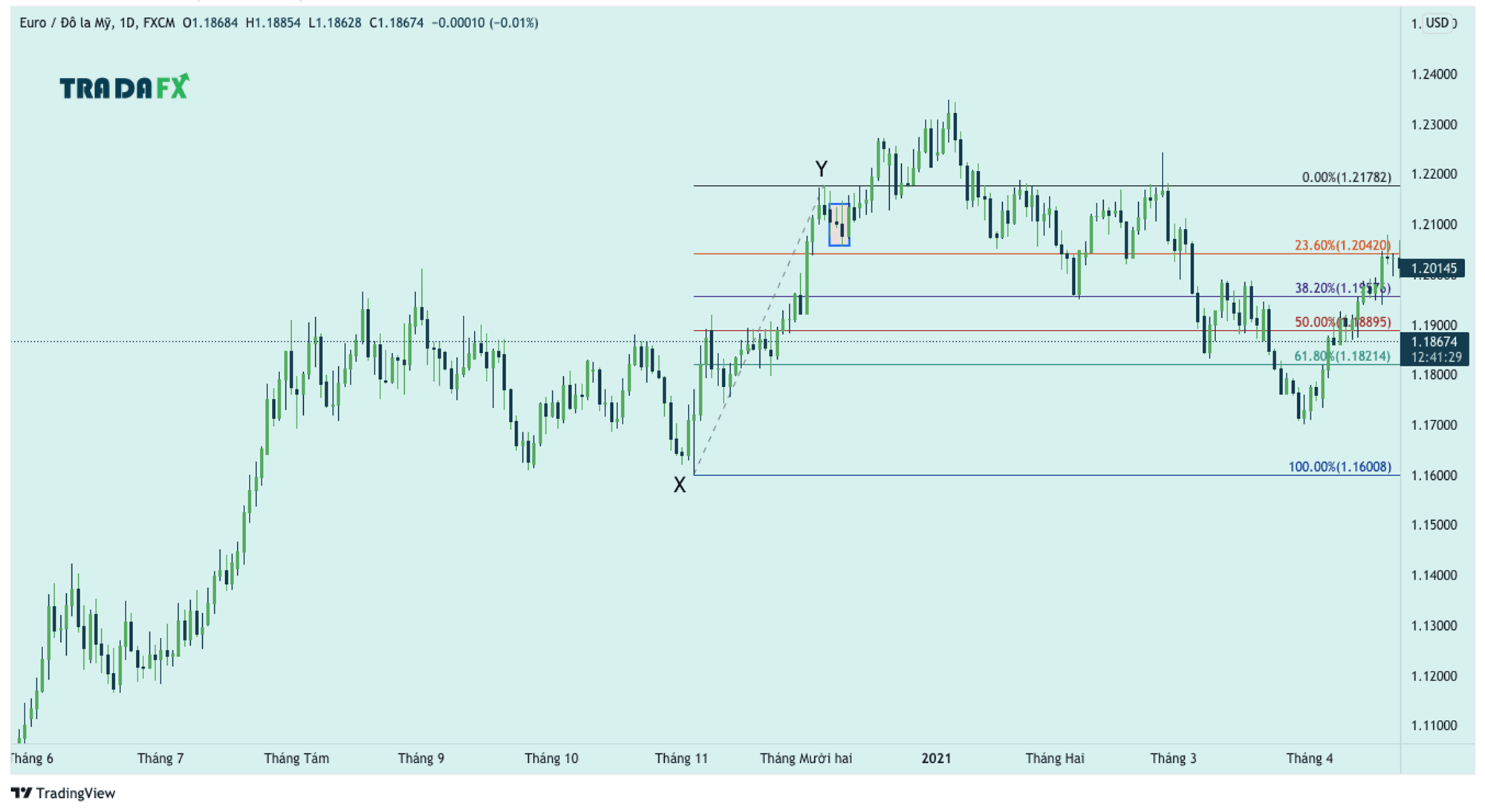Image resolution: width=1485 pixels, height=812 pixels.
Task: Click the Euro / Đô la Mỹ symbol title
Action: coord(65,23)
